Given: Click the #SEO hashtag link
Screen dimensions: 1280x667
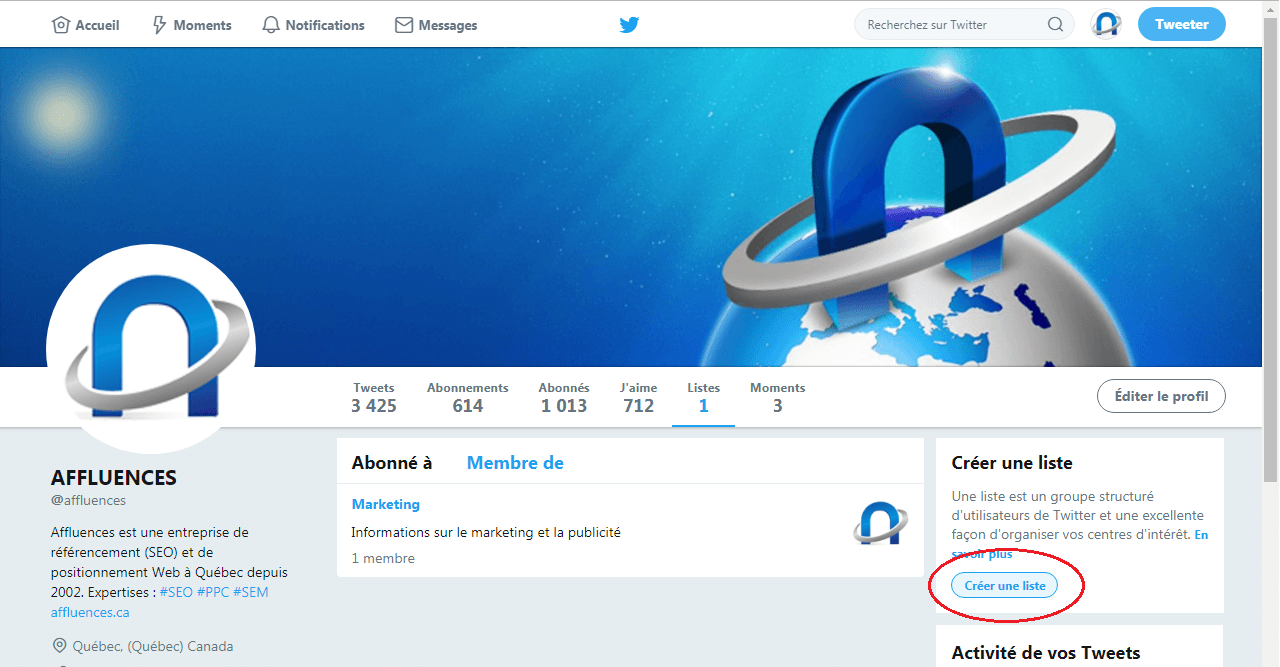Looking at the screenshot, I should [176, 592].
